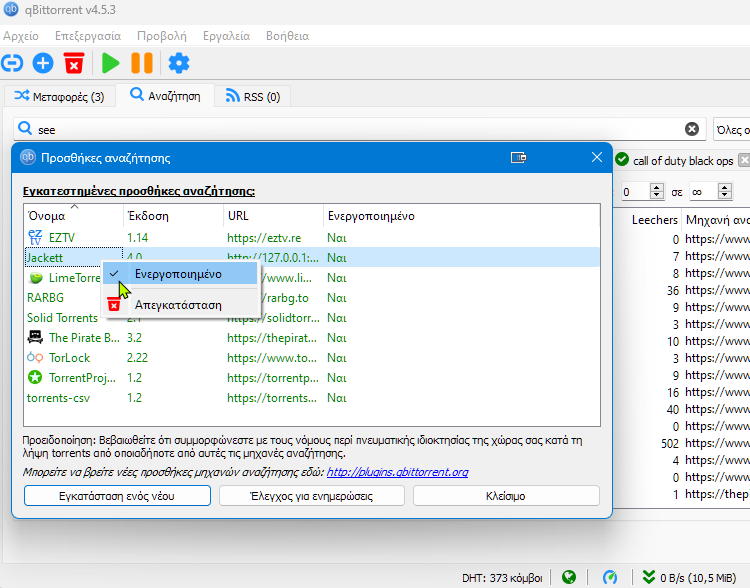750x588 pixels.
Task: Sort plugins by URL column header
Action: (273, 216)
